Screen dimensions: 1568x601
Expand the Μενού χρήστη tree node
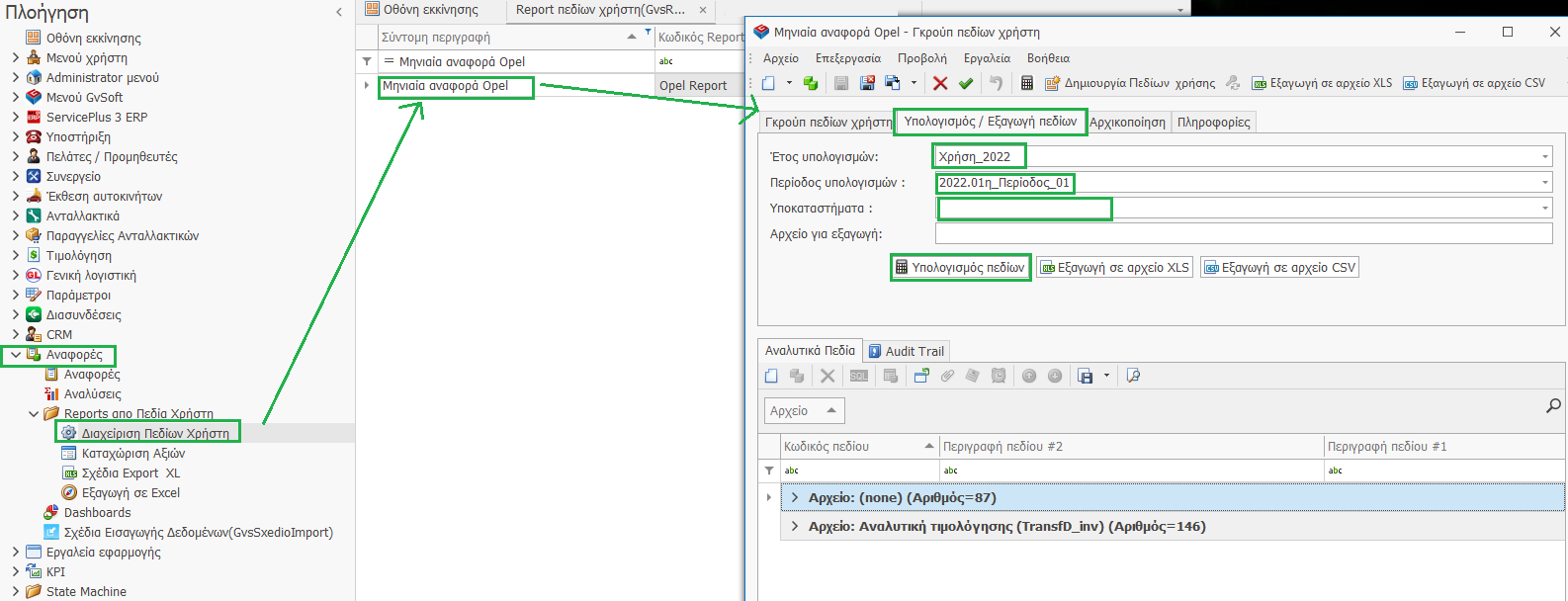16,57
